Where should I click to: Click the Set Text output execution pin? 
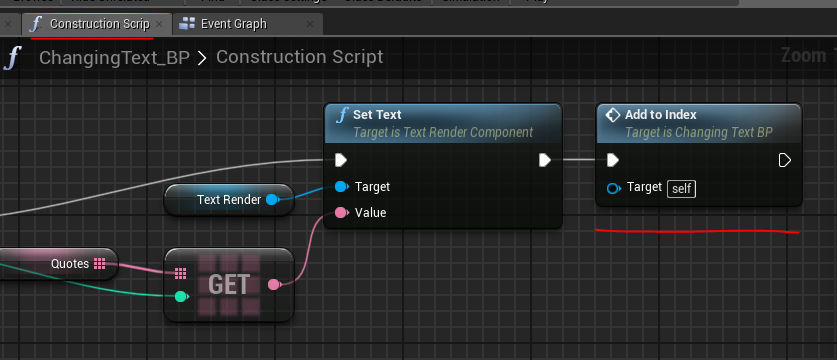[x=544, y=160]
